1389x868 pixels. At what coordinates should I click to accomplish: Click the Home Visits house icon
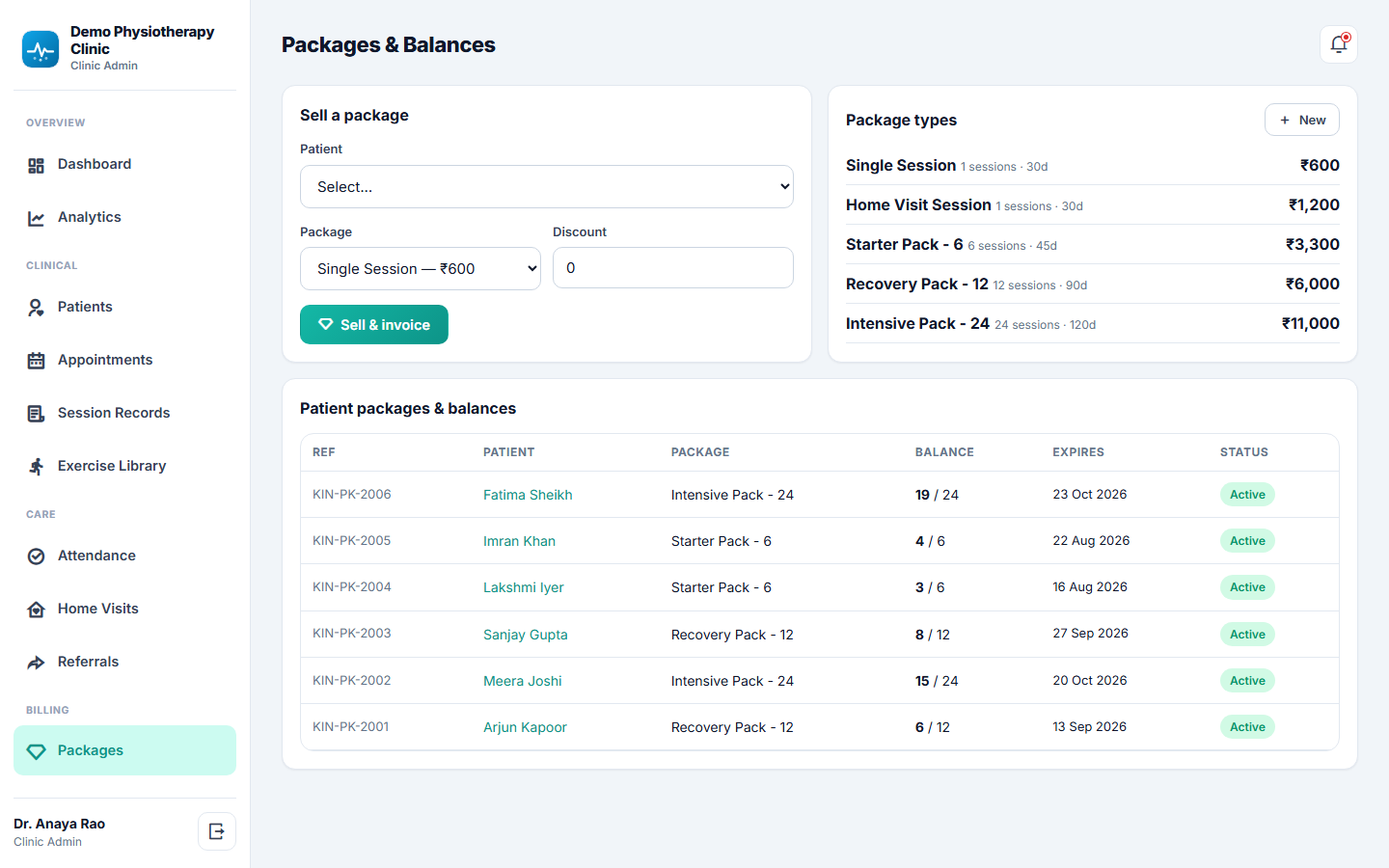[x=37, y=610]
